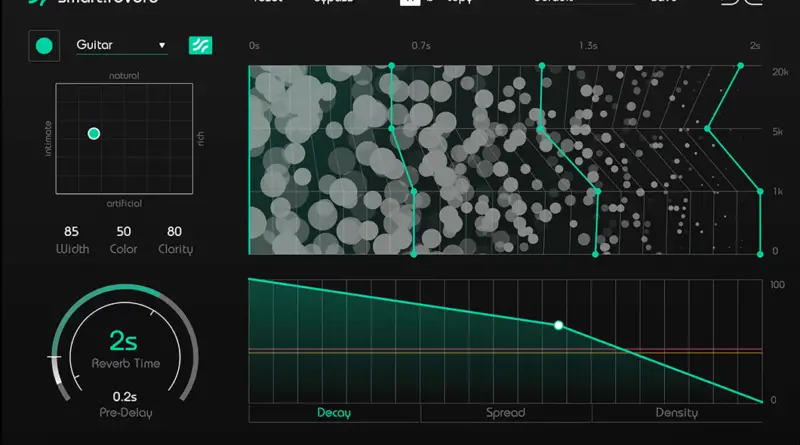The image size is (800, 445).
Task: Select the 20k node of the 2s band line
Action: [741, 66]
